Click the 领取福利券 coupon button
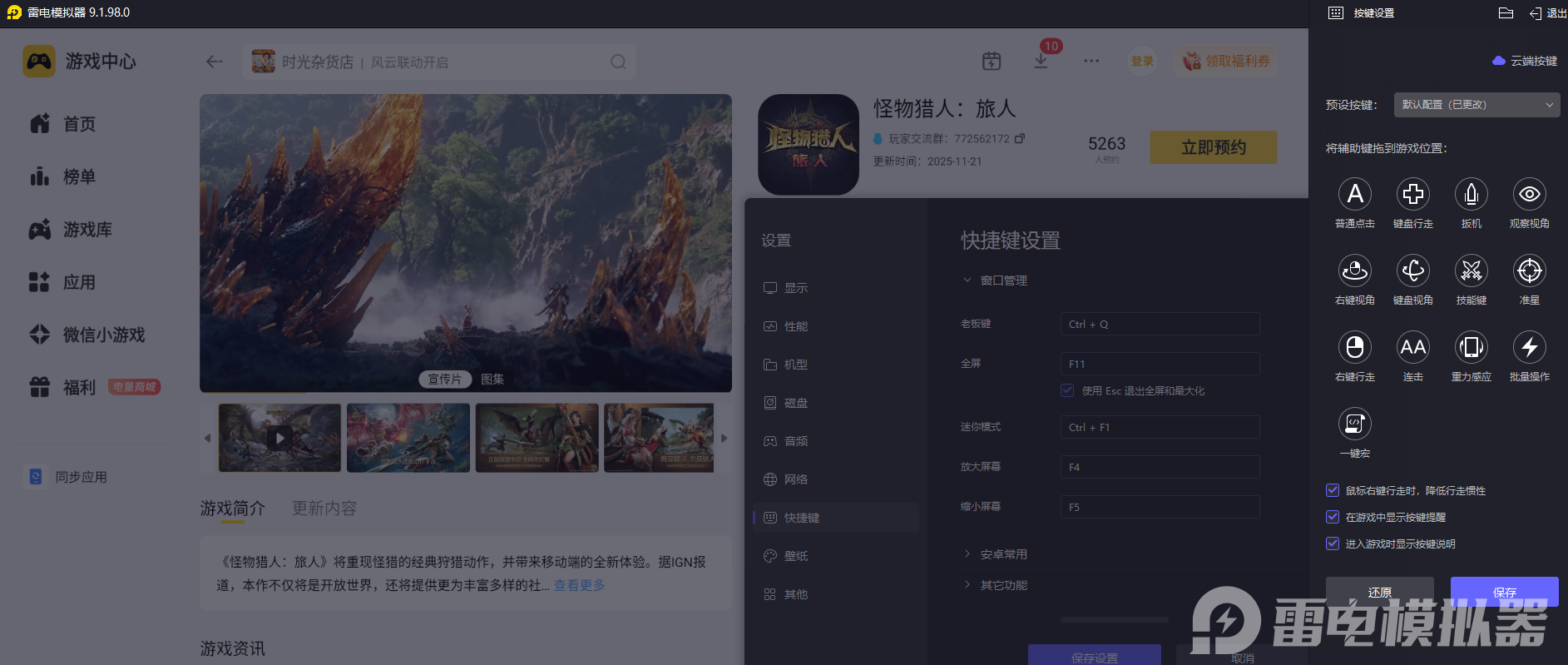The height and width of the screenshot is (665, 1568). click(1227, 61)
